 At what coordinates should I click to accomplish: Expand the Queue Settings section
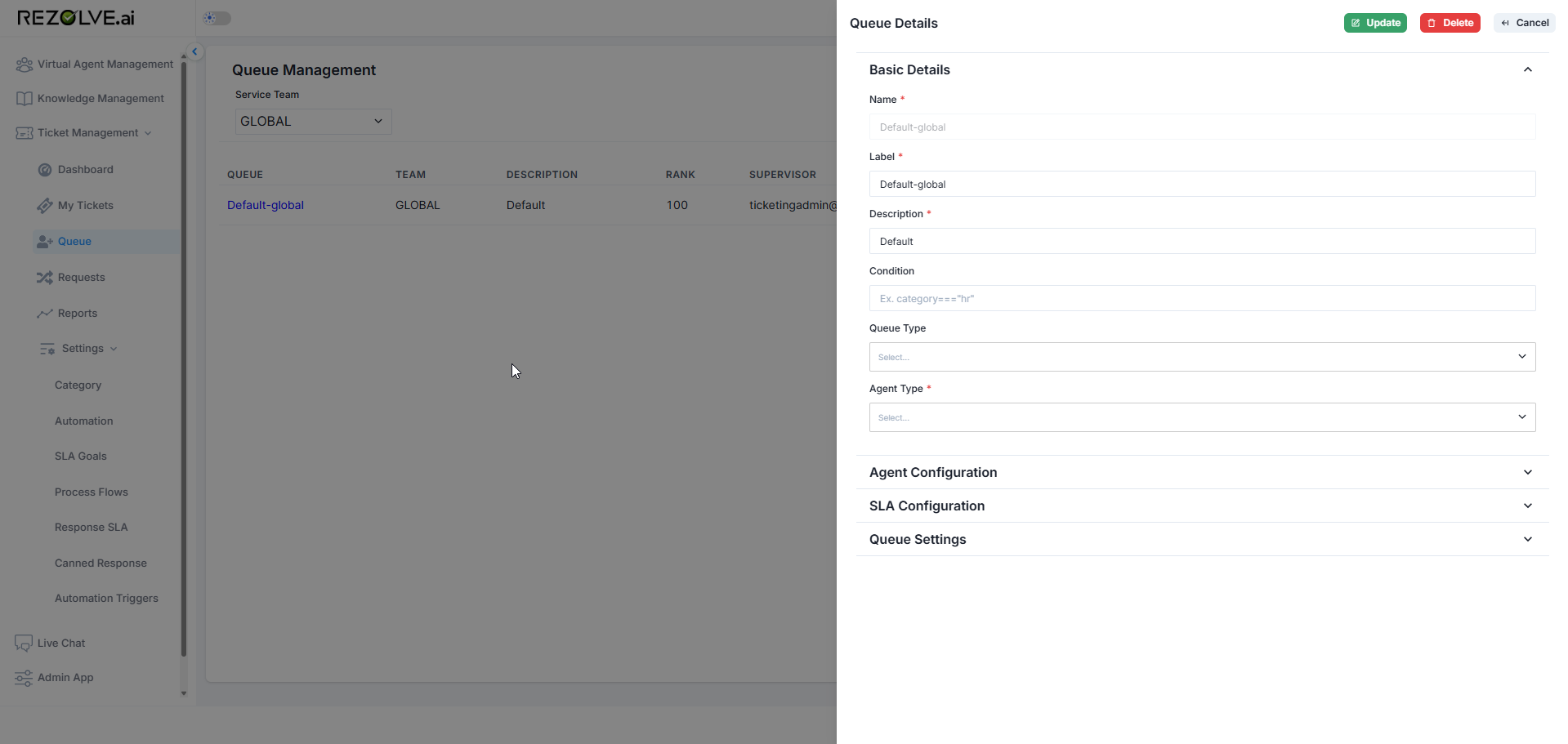pos(1202,539)
